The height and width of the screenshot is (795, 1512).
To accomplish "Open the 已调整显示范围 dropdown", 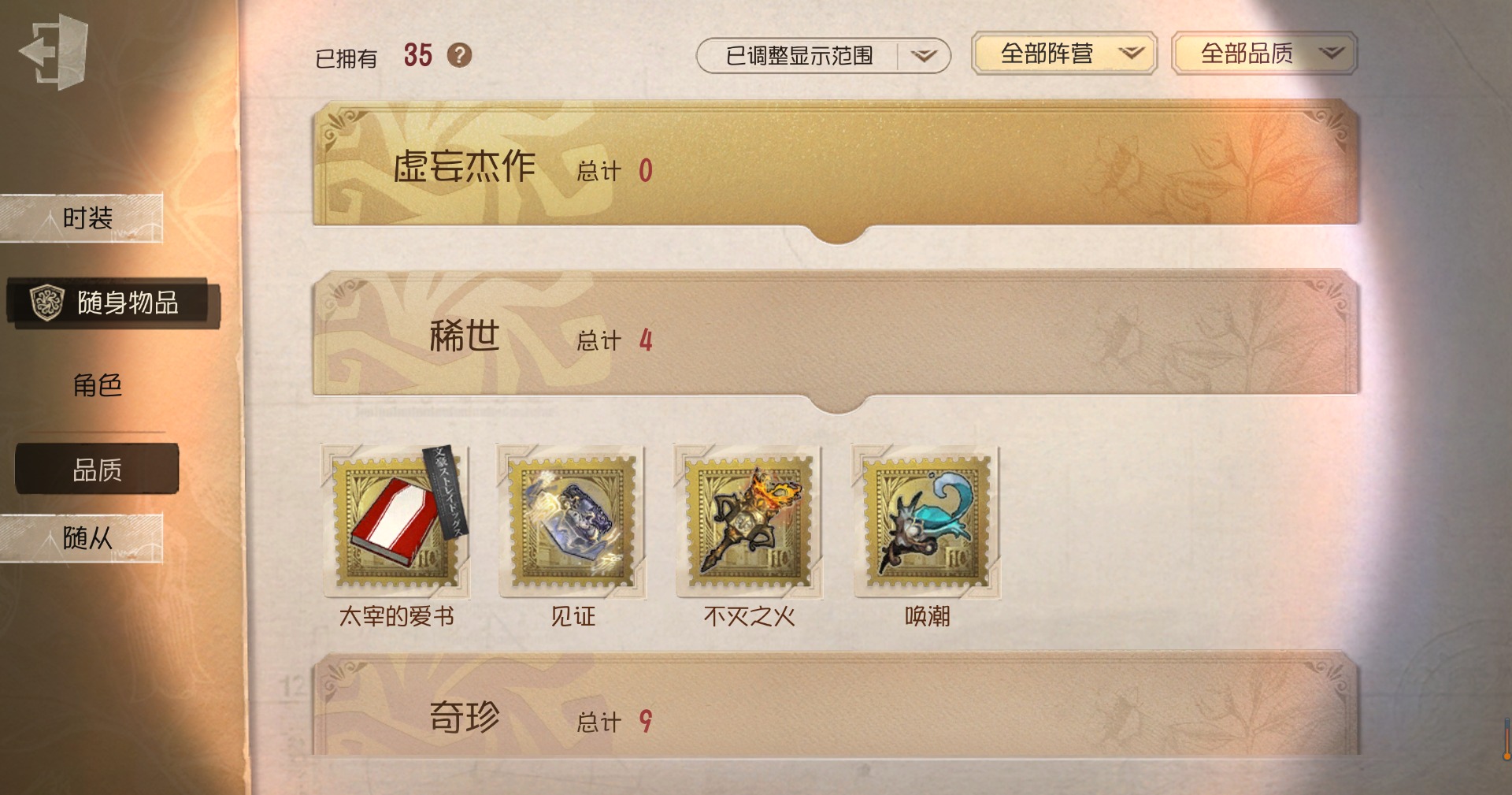I will pyautogui.click(x=823, y=56).
